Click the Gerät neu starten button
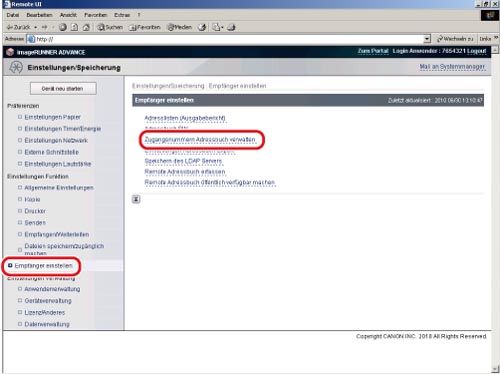Viewport: 500px width, 374px height. pyautogui.click(x=63, y=89)
